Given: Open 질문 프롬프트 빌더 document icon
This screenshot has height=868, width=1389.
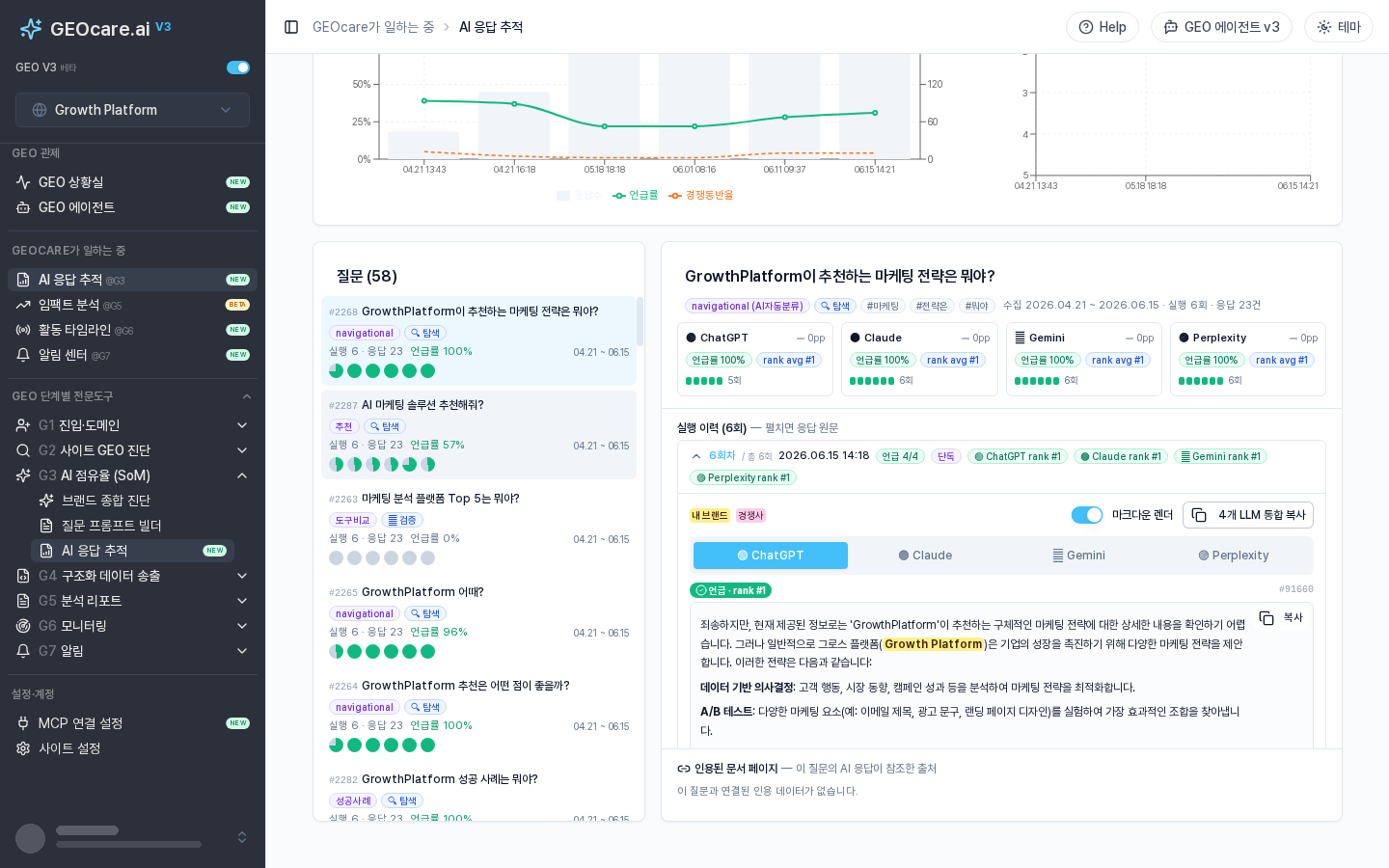Looking at the screenshot, I should coord(46,526).
